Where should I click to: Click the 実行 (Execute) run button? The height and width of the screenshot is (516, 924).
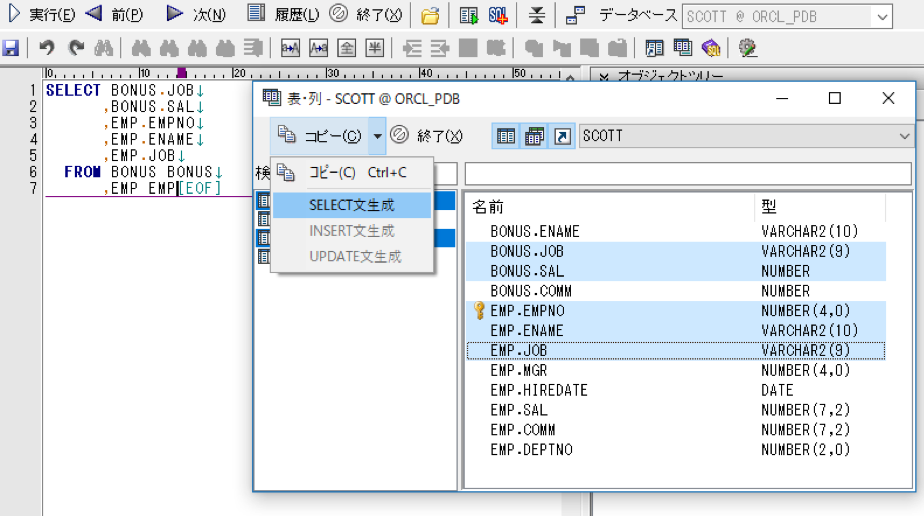[x=42, y=14]
